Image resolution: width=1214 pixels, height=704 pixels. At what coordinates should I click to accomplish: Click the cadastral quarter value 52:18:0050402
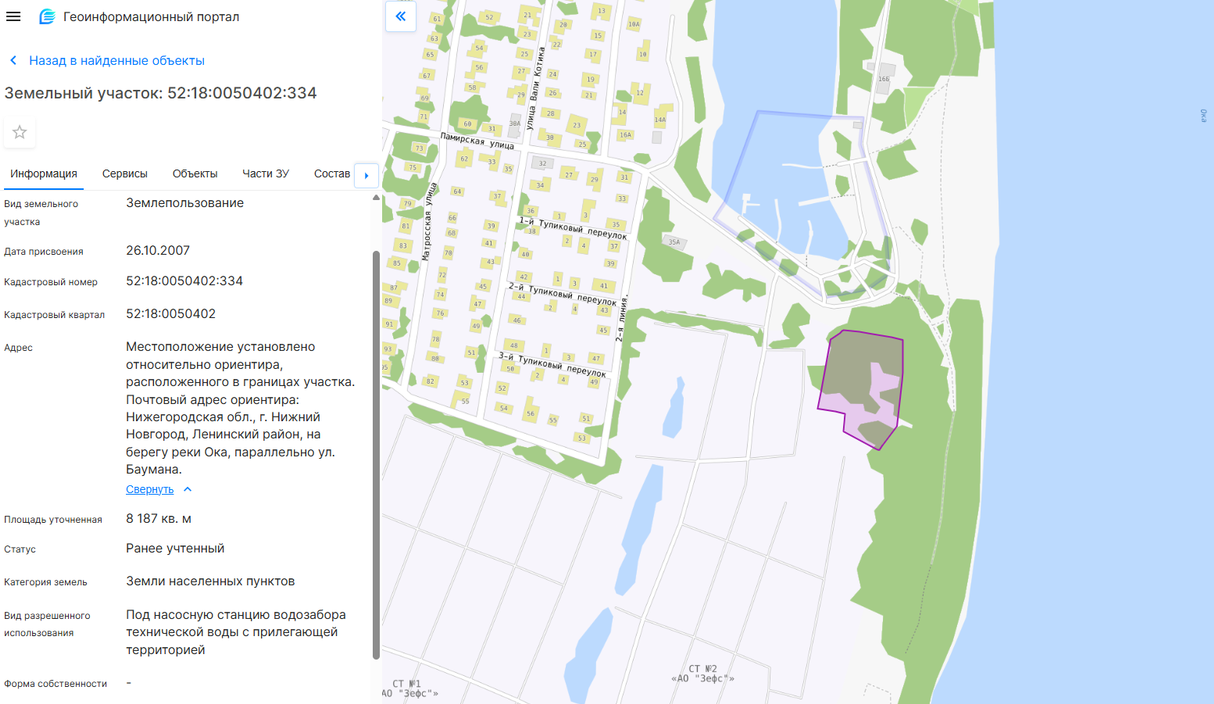pos(171,314)
